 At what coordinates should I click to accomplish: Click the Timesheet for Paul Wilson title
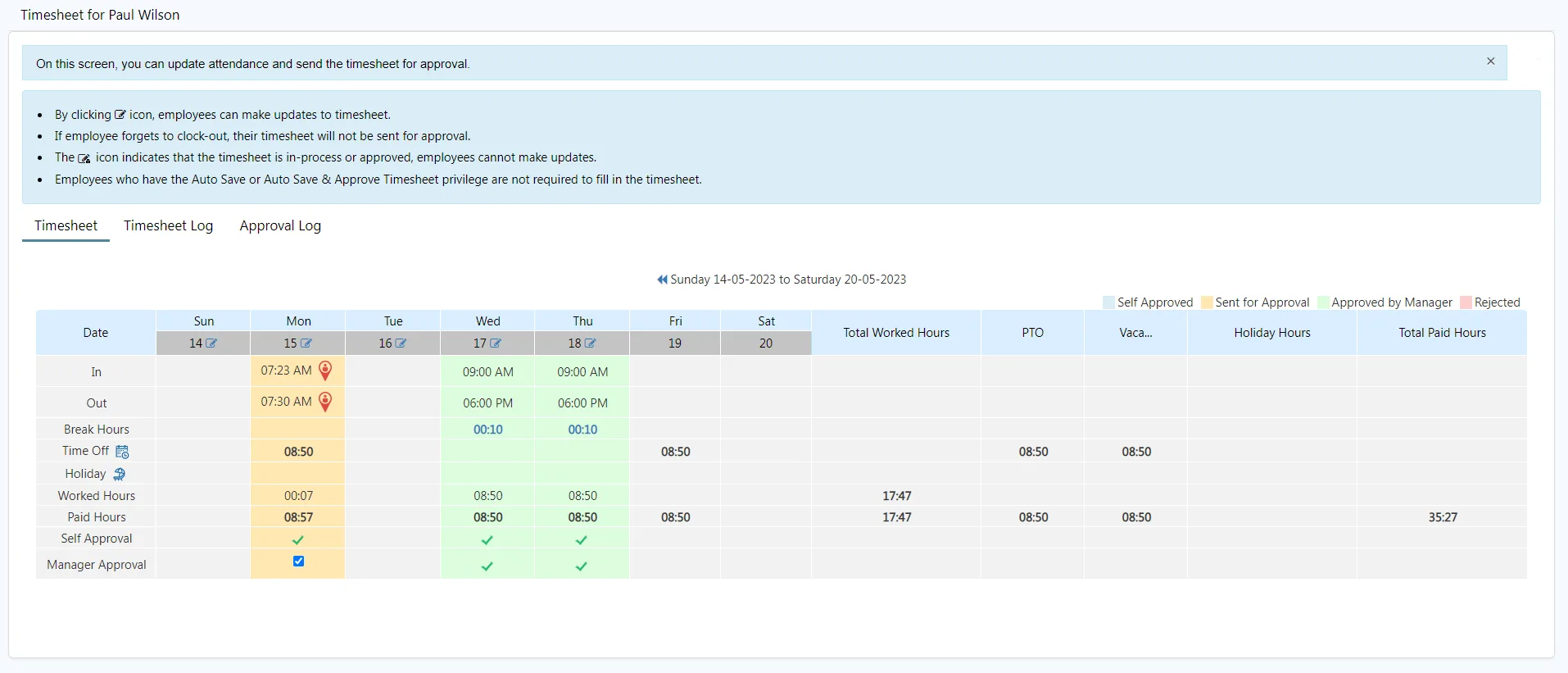pos(100,15)
